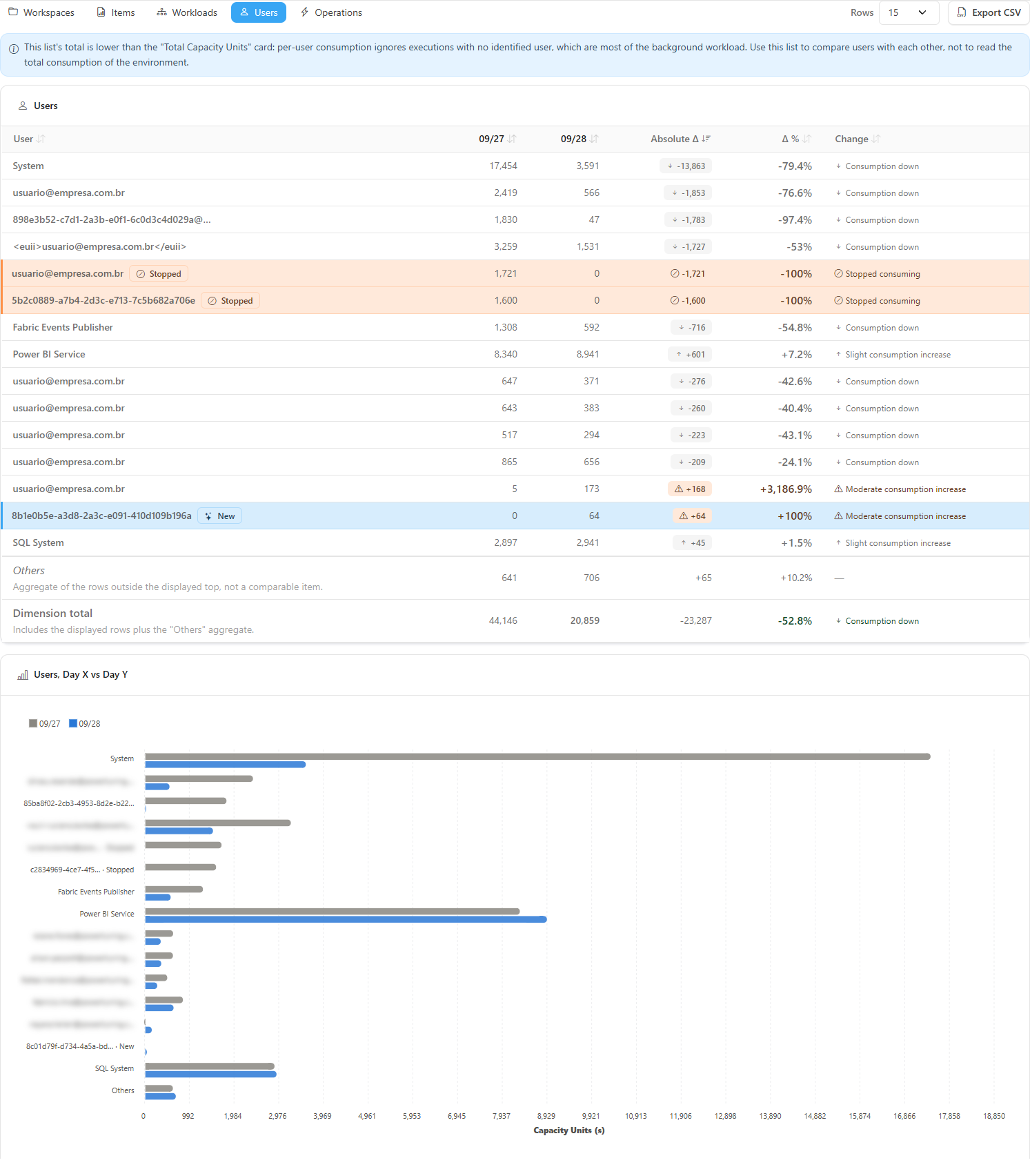Viewport: 1030px width, 1176px height.
Task: Sort by the User column using its sort icon
Action: pos(41,139)
